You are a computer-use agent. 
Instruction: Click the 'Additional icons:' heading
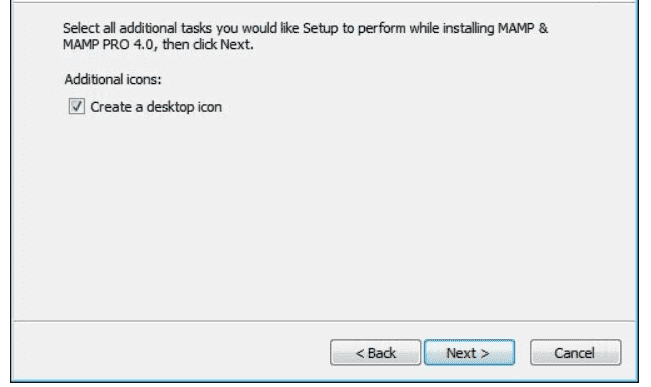pyautogui.click(x=113, y=79)
